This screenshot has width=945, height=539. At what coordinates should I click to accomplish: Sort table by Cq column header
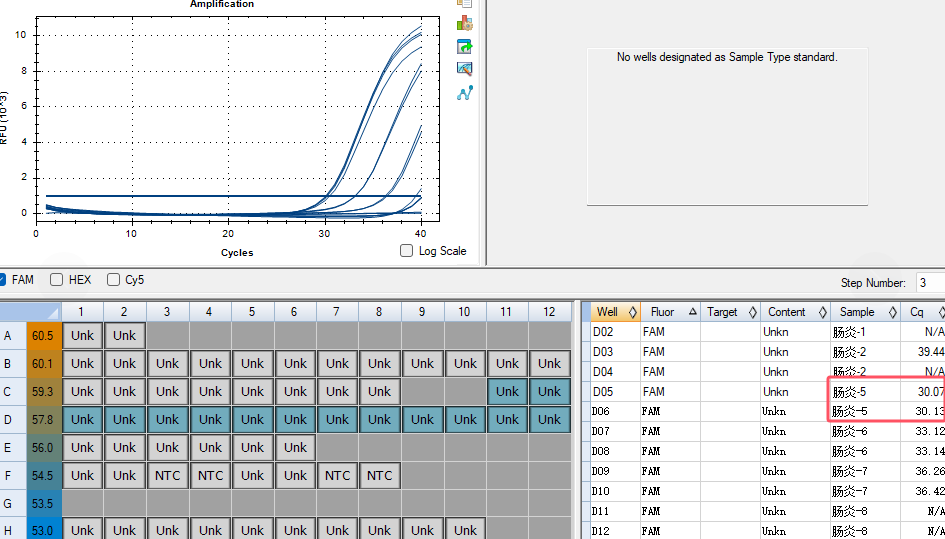(923, 312)
